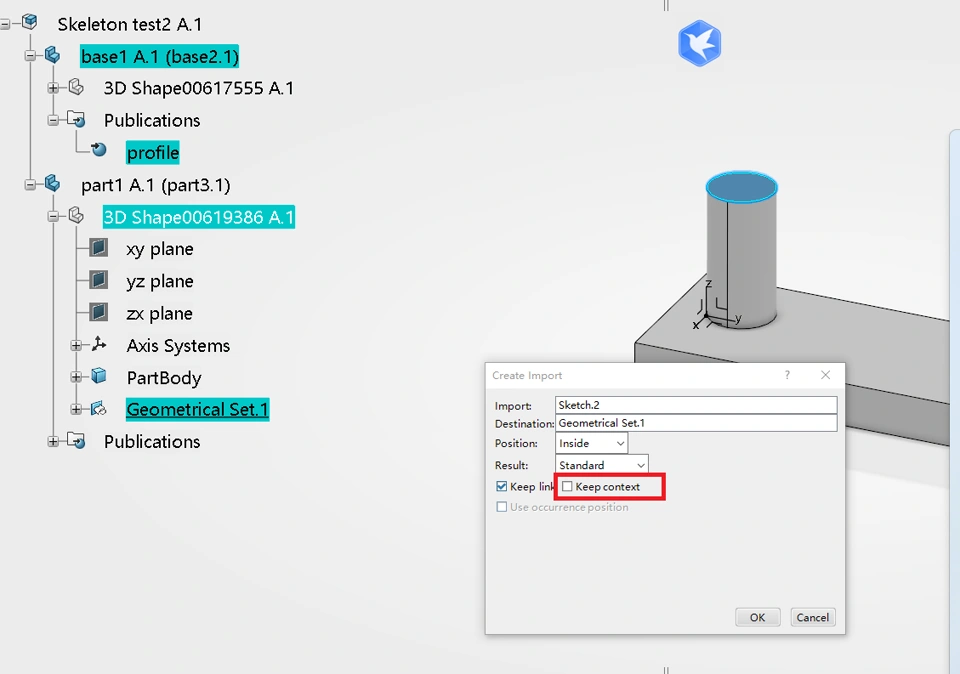Uncheck the Keep link checkbox
This screenshot has height=674, width=960.
coord(502,487)
